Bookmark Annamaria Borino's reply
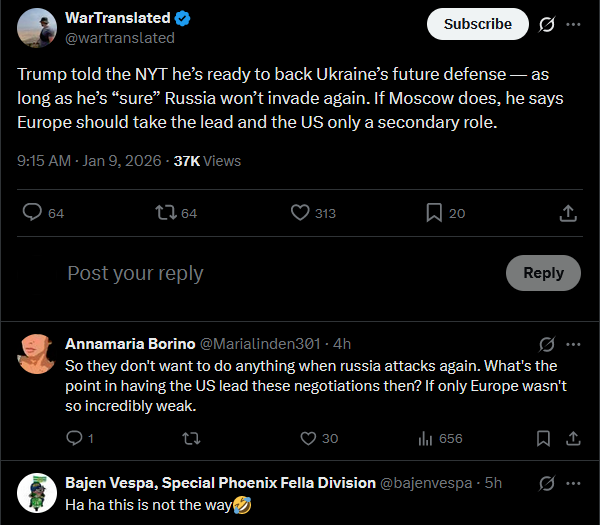 (x=543, y=438)
